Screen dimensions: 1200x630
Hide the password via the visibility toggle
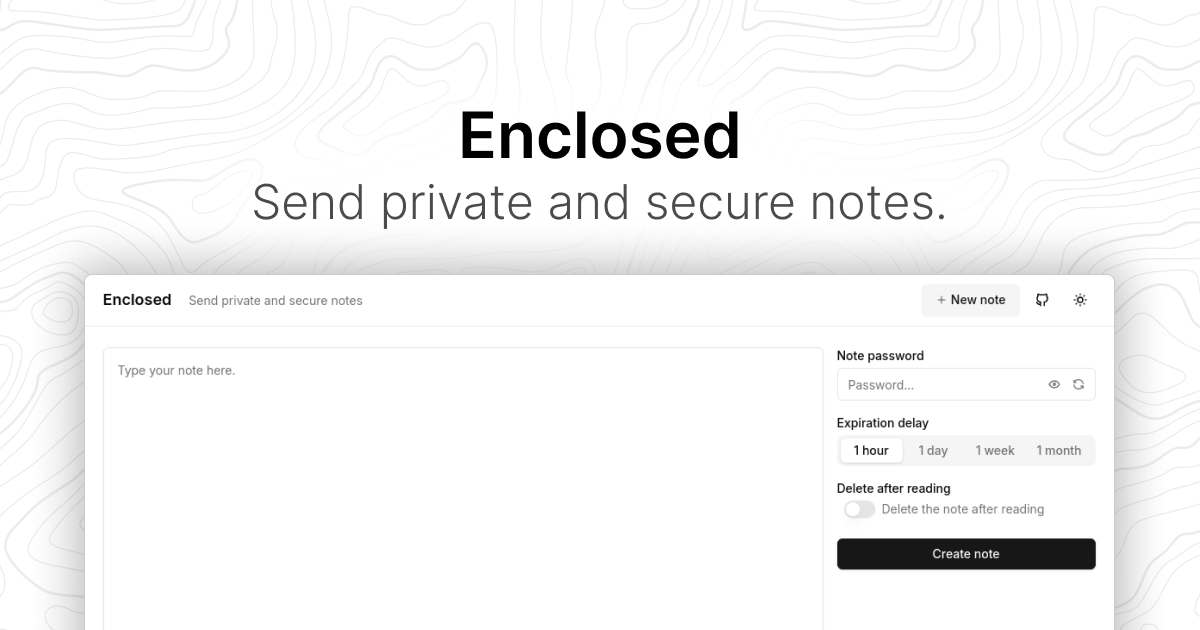[1054, 384]
